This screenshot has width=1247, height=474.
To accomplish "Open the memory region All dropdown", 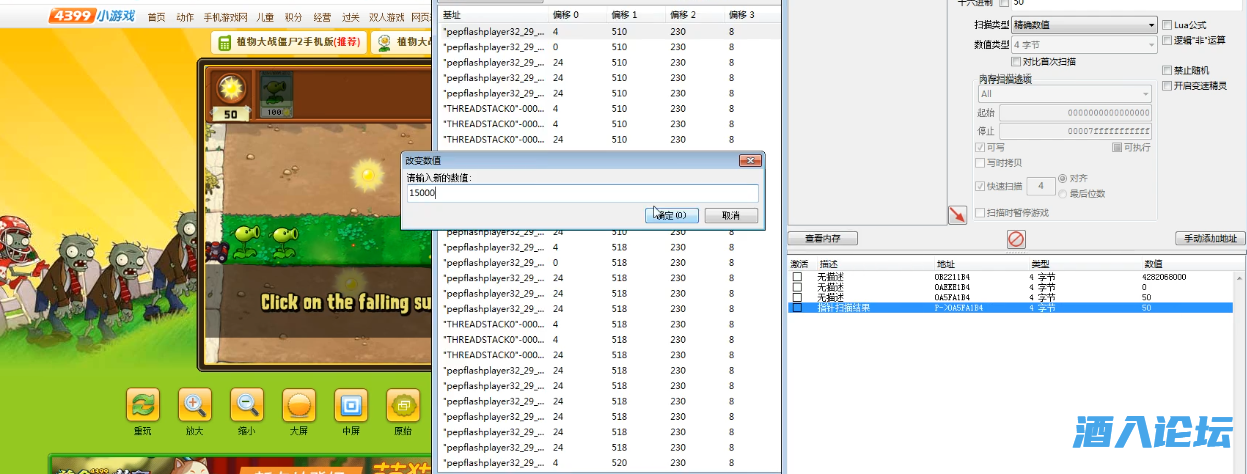I will (x=1064, y=94).
